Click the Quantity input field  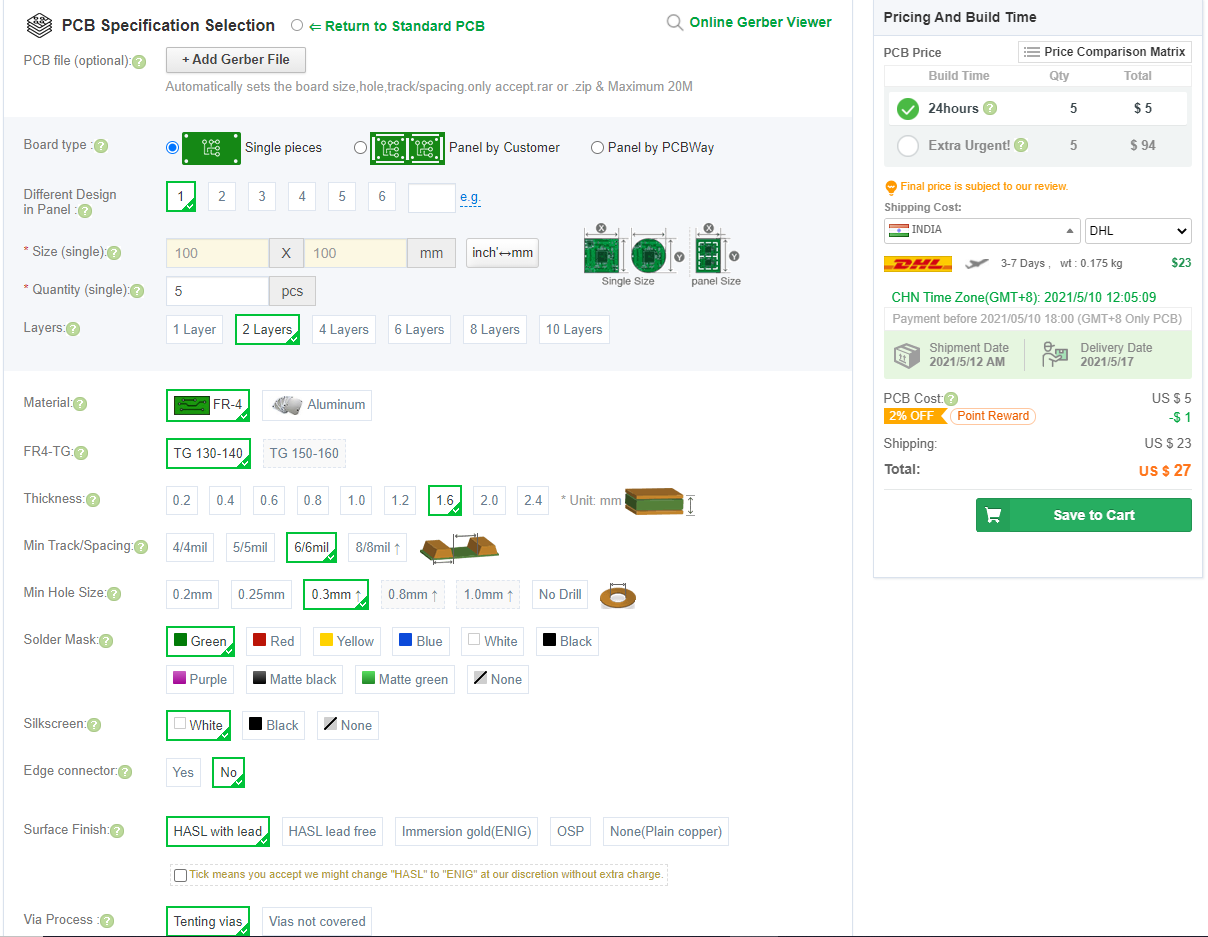[217, 291]
